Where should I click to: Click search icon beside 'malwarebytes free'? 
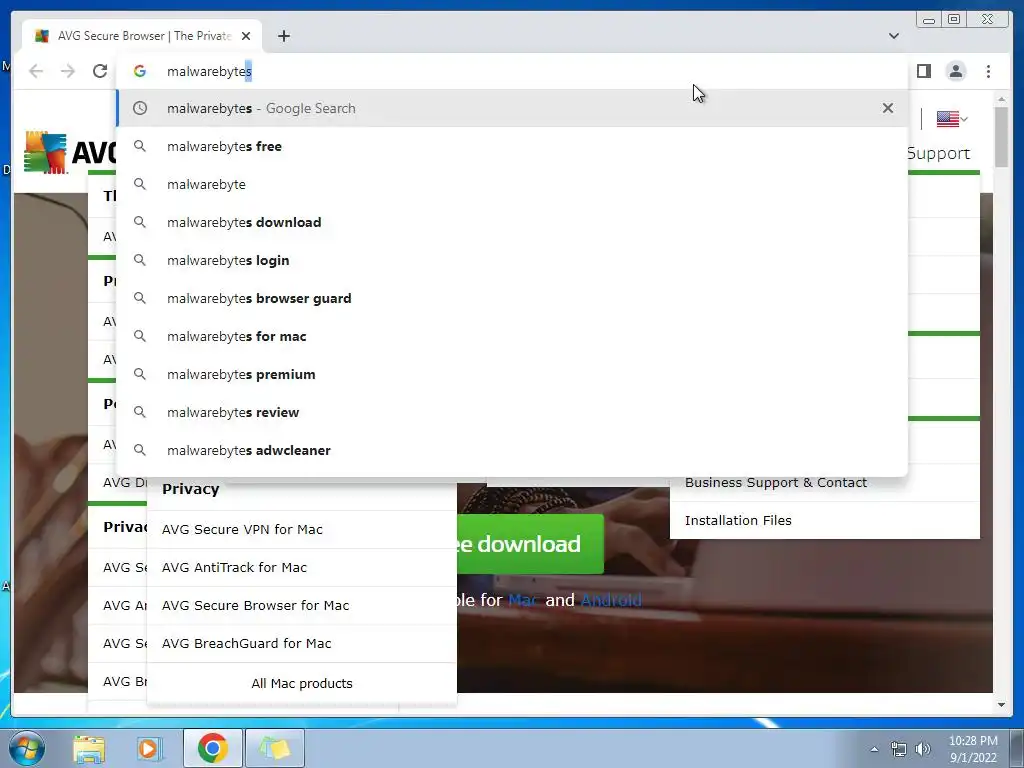pos(140,146)
